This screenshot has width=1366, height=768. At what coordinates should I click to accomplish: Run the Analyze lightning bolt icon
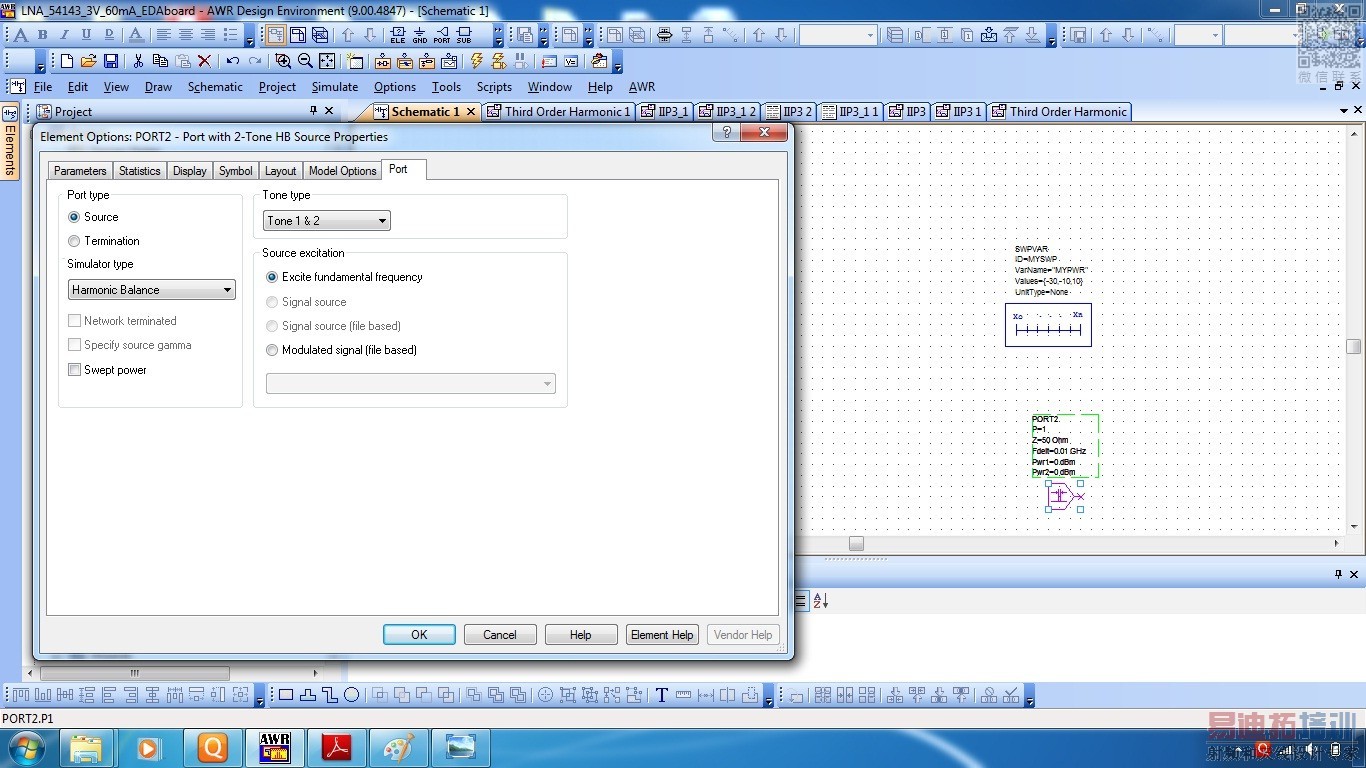tap(476, 61)
